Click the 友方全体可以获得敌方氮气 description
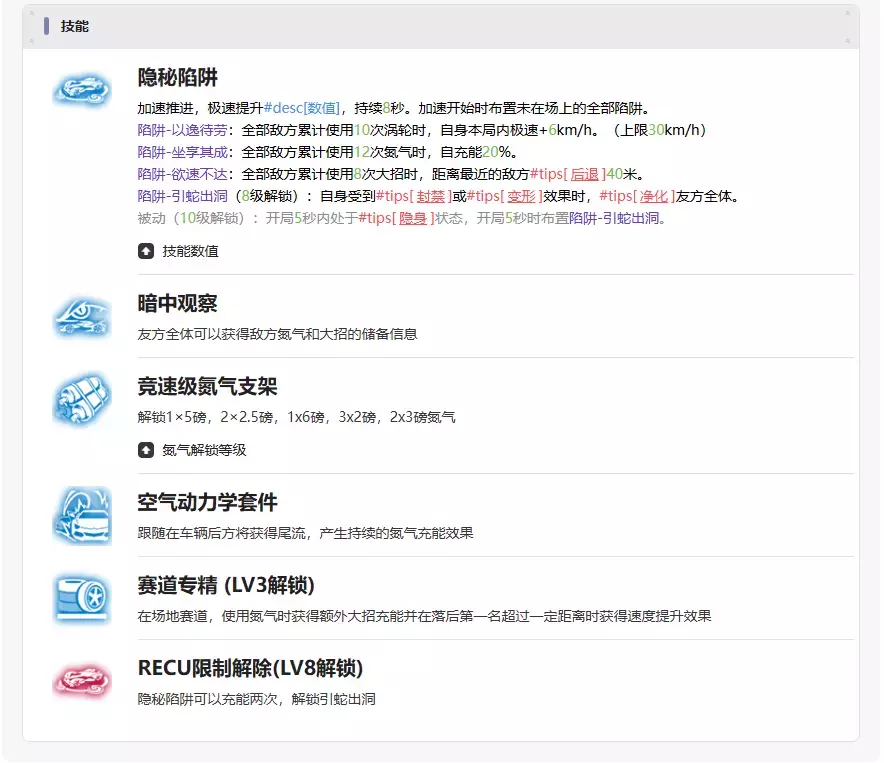884x763 pixels. click(x=277, y=334)
